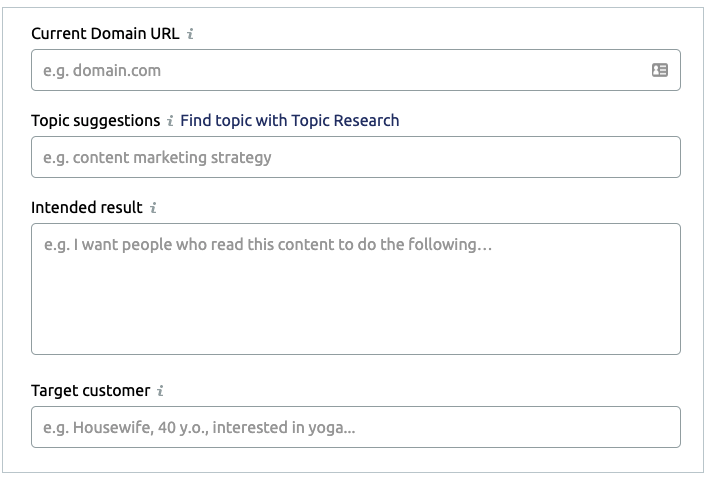Click the Current Domain URL label
The image size is (706, 478).
105,34
